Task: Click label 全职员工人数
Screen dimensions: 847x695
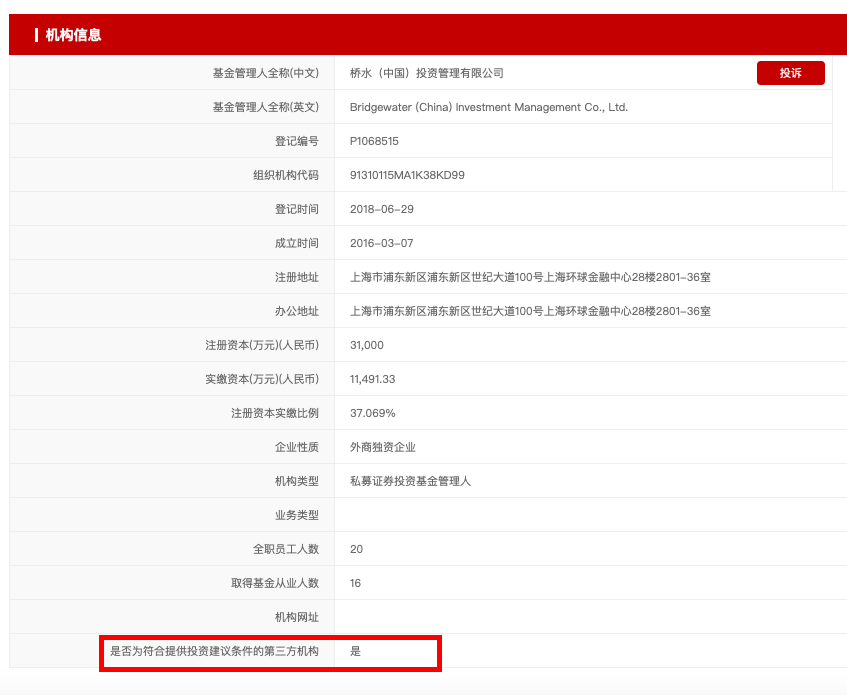Action: click(286, 549)
